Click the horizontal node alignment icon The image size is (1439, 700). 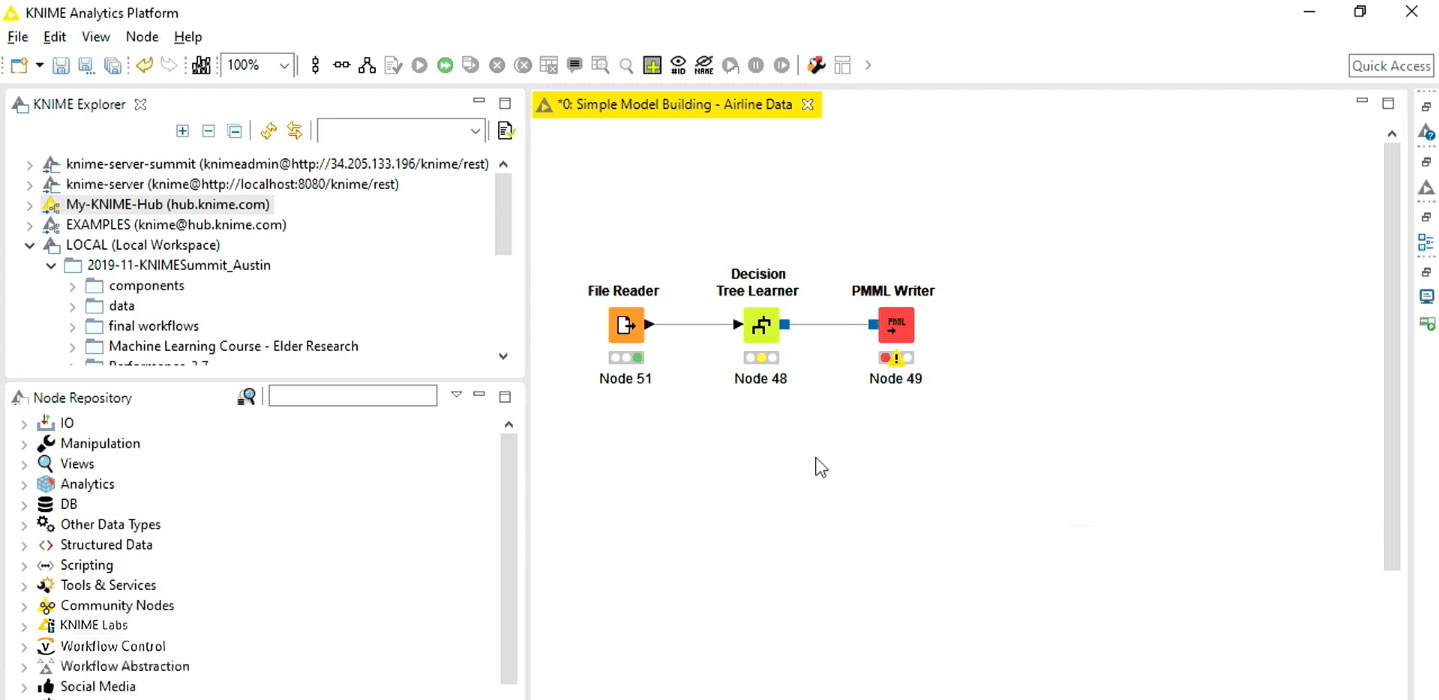(342, 65)
